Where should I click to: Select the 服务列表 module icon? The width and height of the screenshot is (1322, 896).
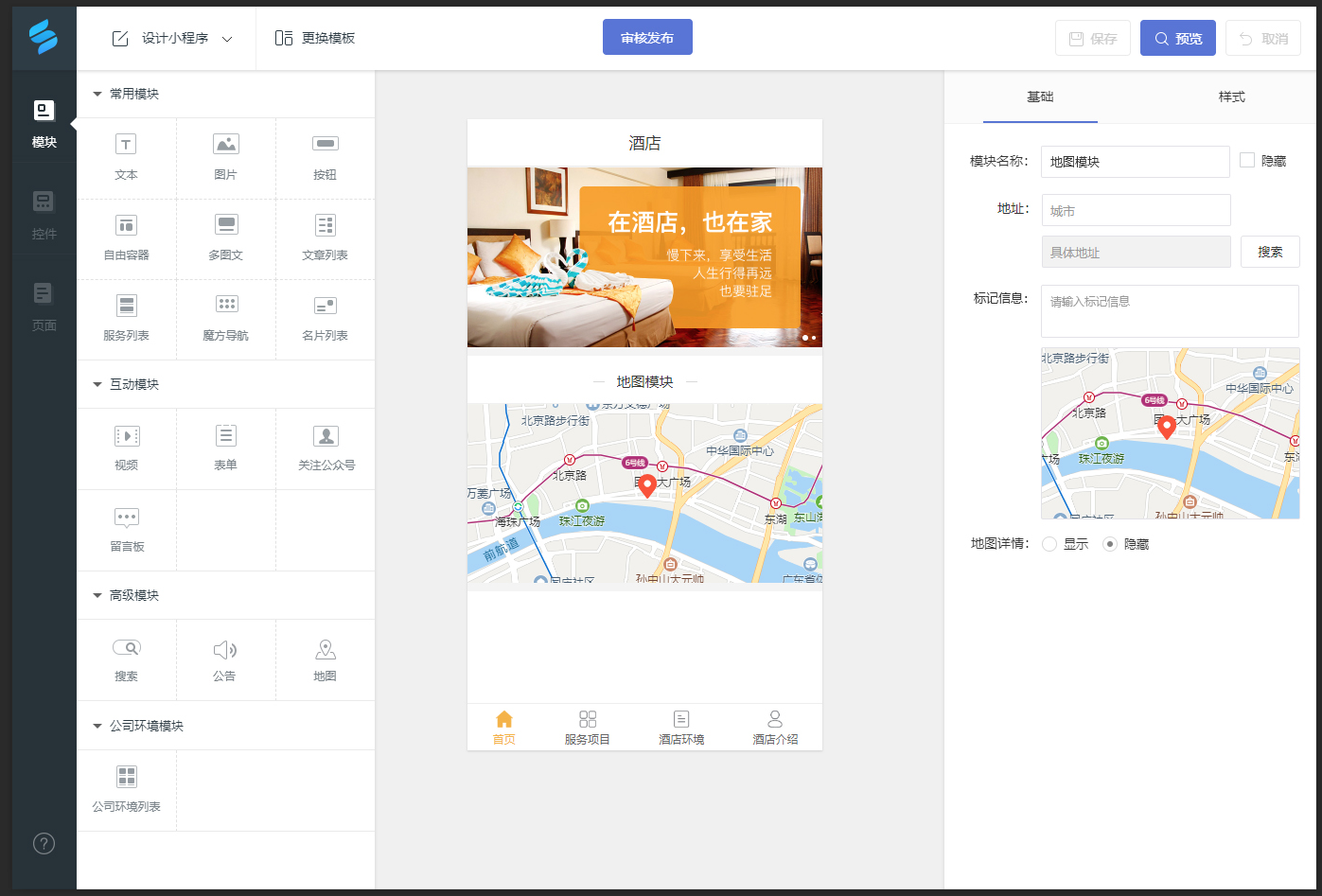pyautogui.click(x=126, y=306)
